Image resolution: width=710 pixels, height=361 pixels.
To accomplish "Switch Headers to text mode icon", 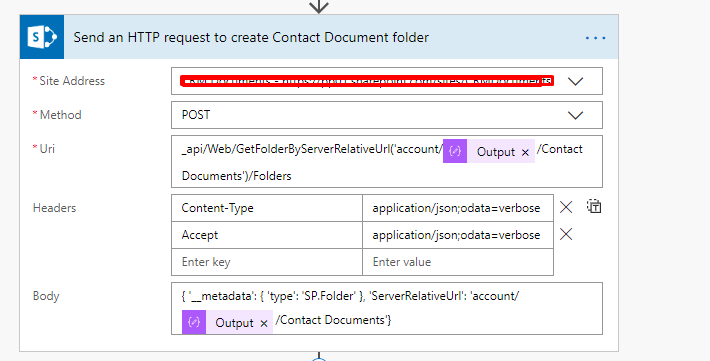I will [x=594, y=206].
